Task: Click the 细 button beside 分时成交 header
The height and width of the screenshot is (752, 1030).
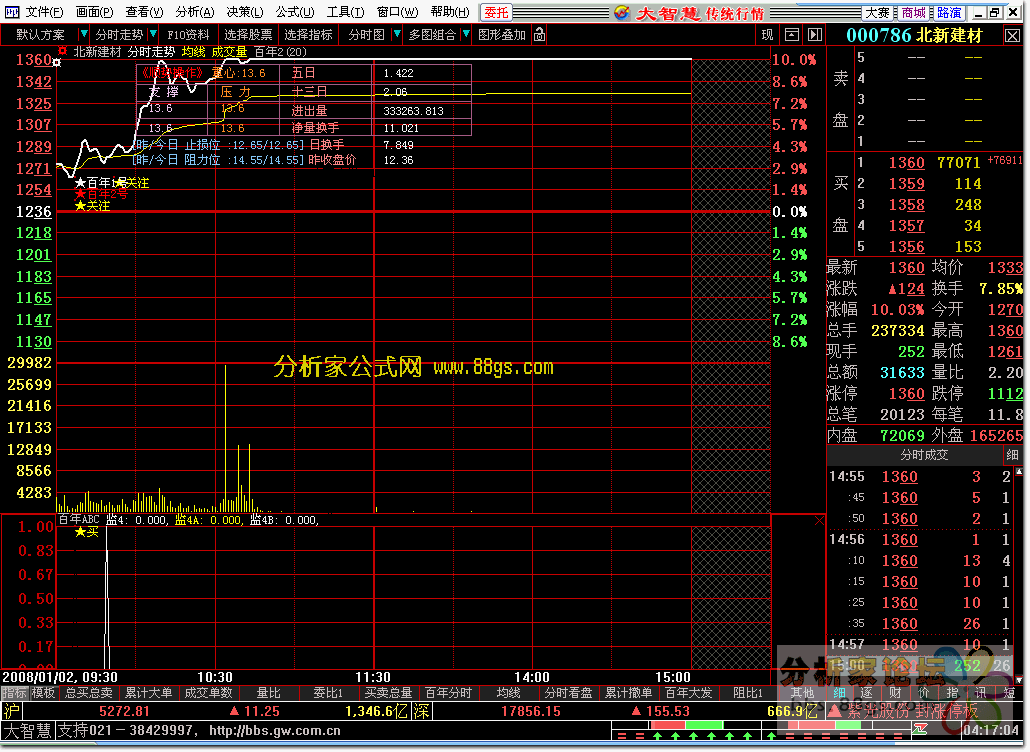Action: 1012,454
